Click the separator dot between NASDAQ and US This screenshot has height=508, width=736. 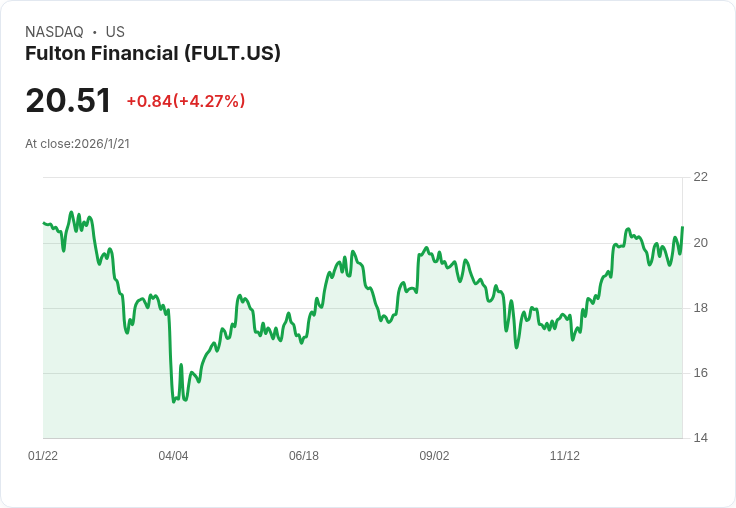click(94, 32)
